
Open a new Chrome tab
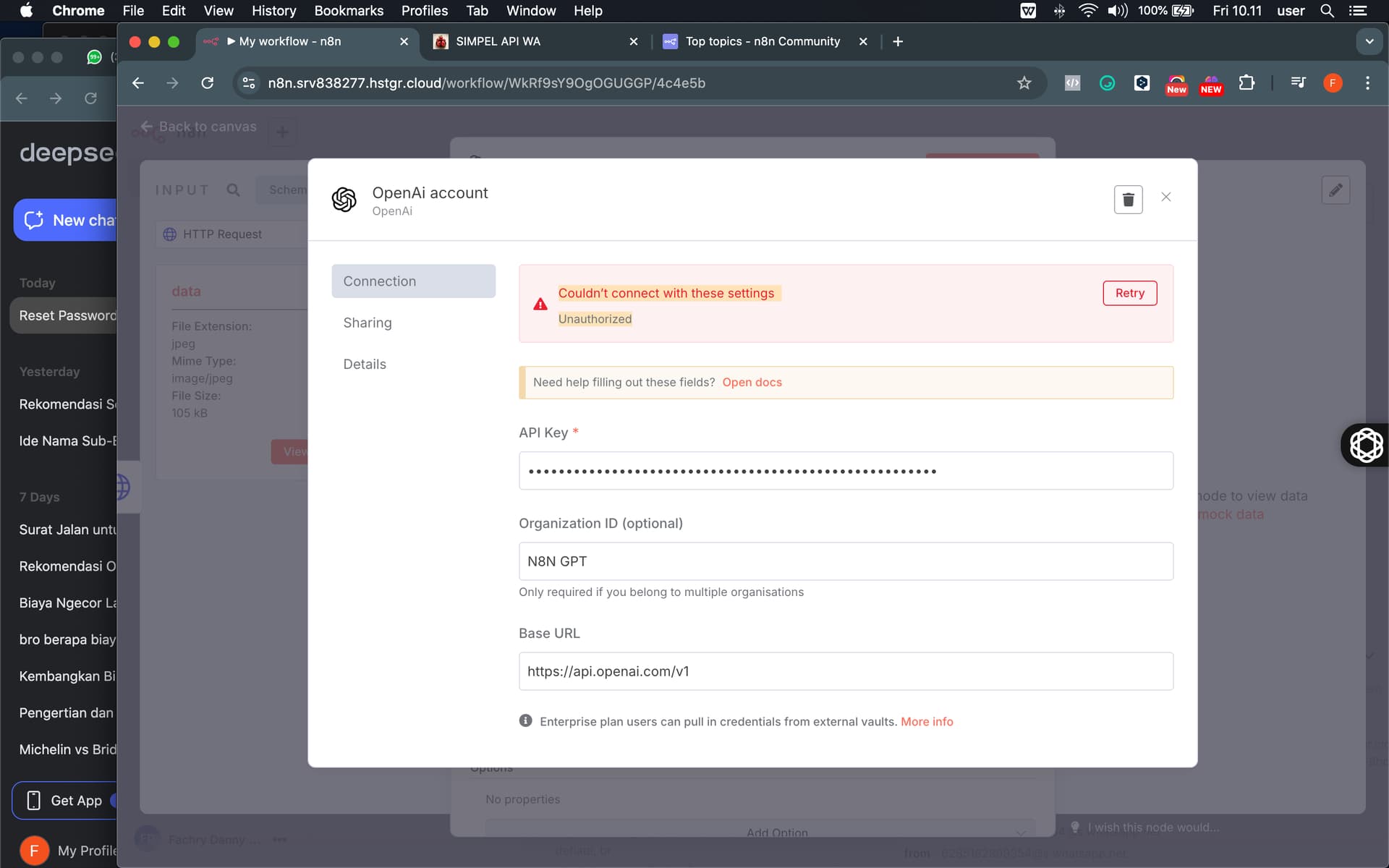(x=898, y=41)
